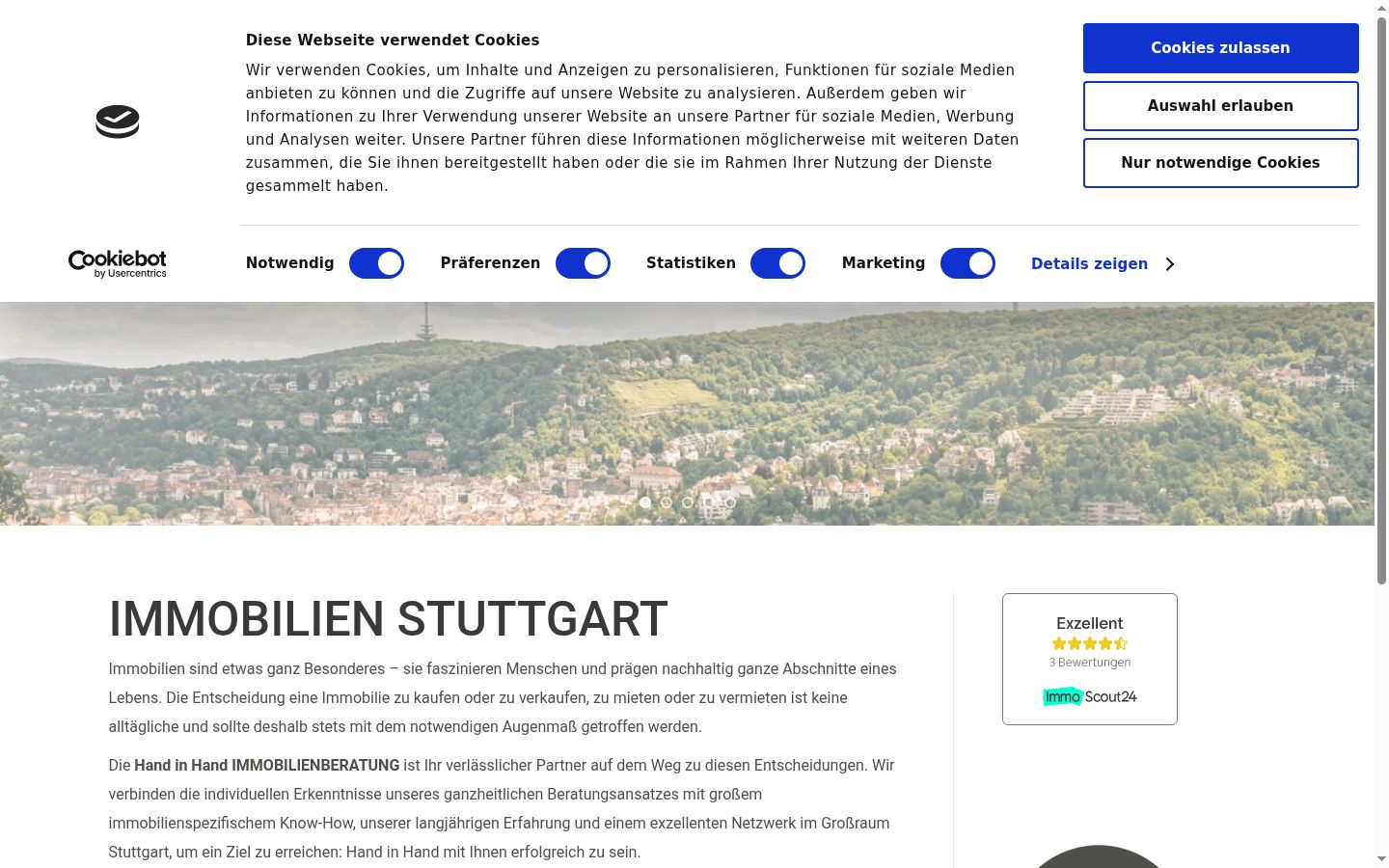
Task: Click the five-star rating icons
Action: point(1090,643)
